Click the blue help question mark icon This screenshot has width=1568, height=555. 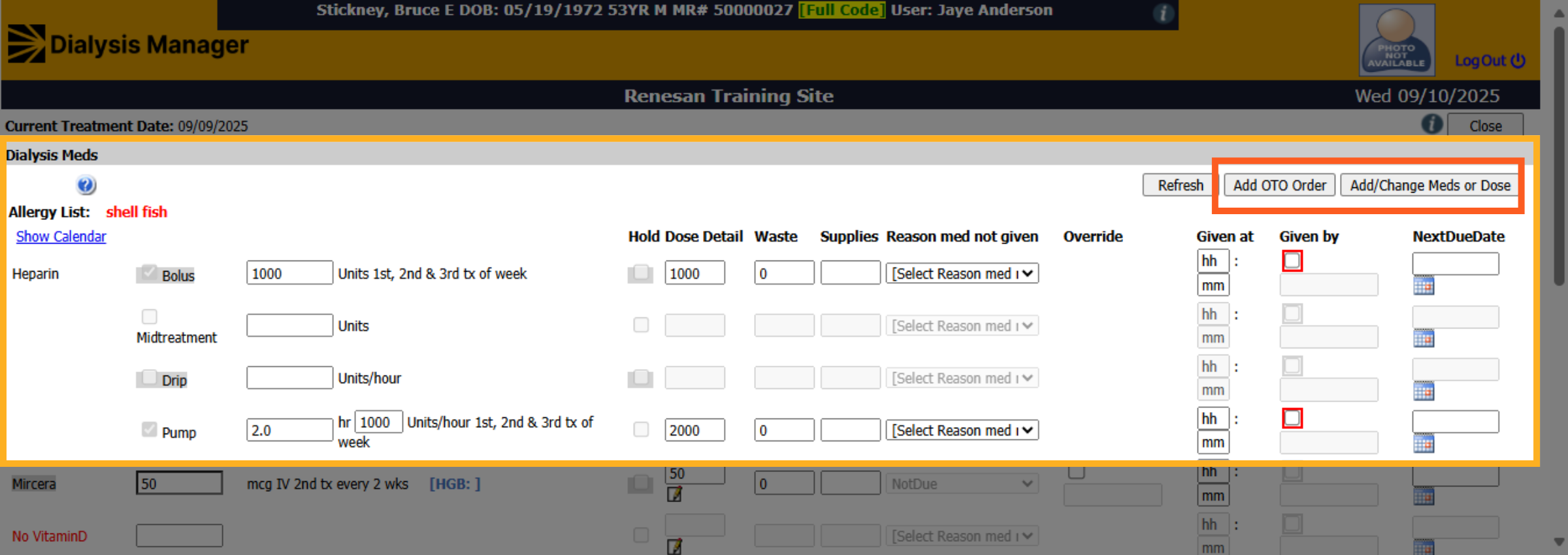86,185
